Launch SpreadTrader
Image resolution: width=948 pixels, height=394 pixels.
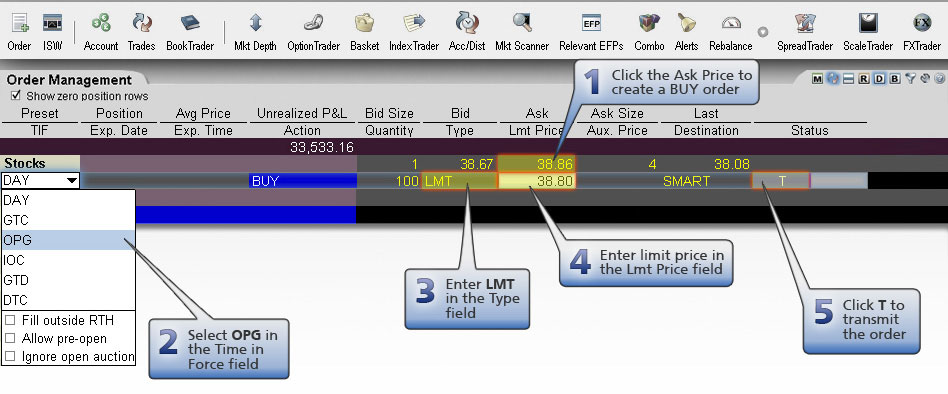coord(805,31)
